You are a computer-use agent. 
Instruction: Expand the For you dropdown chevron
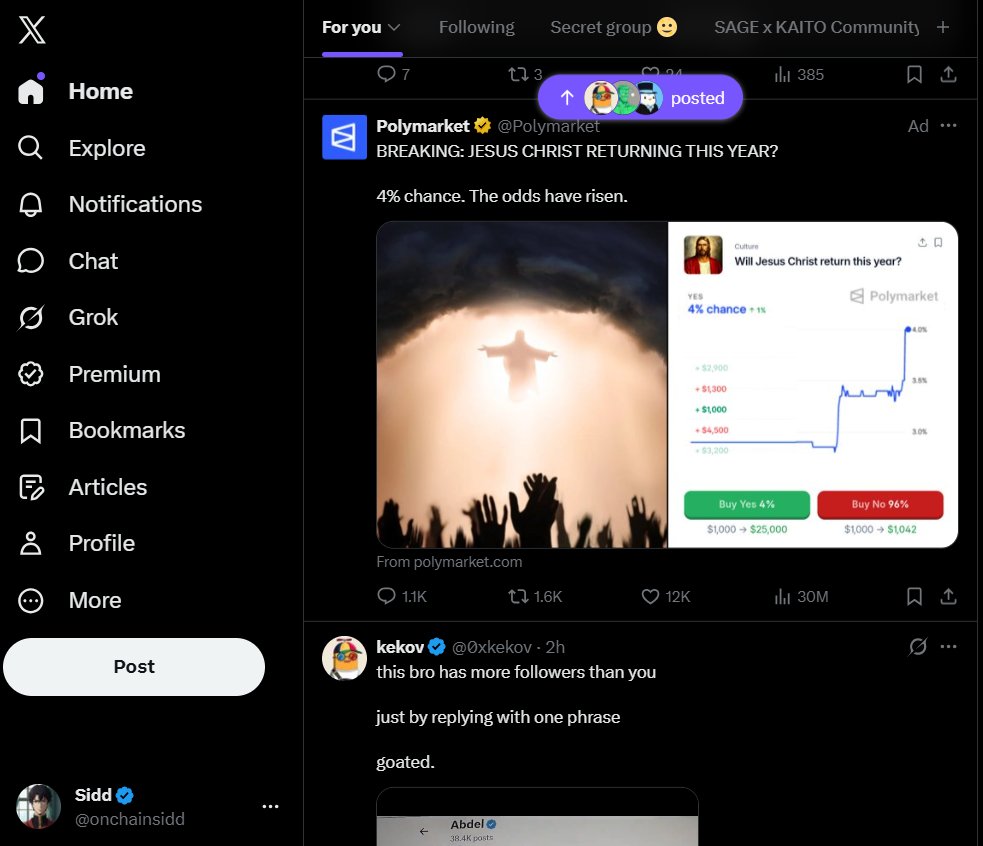[x=394, y=27]
